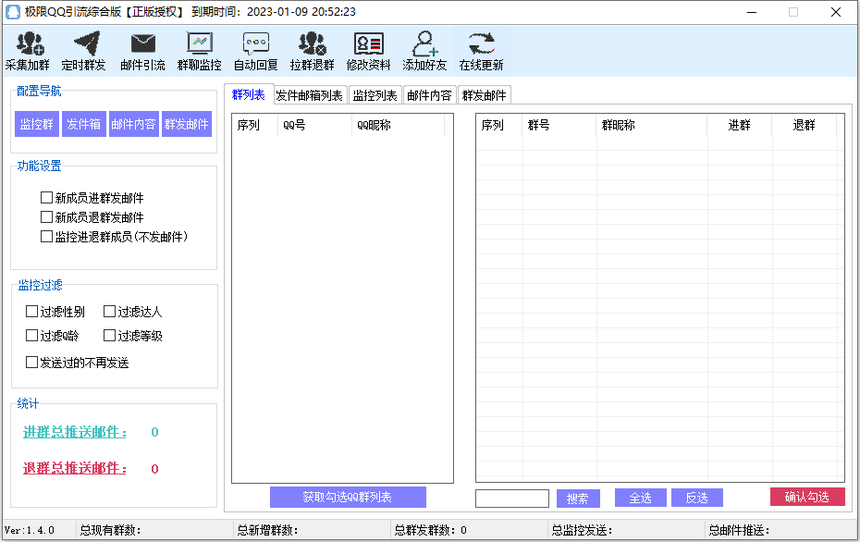Image resolution: width=860 pixels, height=542 pixels.
Task: Click the 群号 column header
Action: coord(559,125)
